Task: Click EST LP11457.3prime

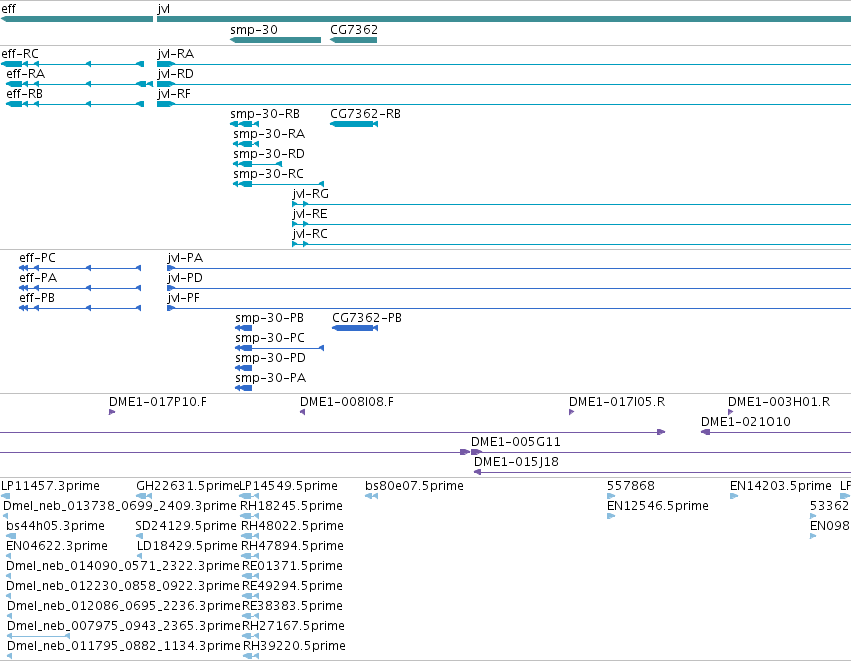Action: tap(5, 496)
